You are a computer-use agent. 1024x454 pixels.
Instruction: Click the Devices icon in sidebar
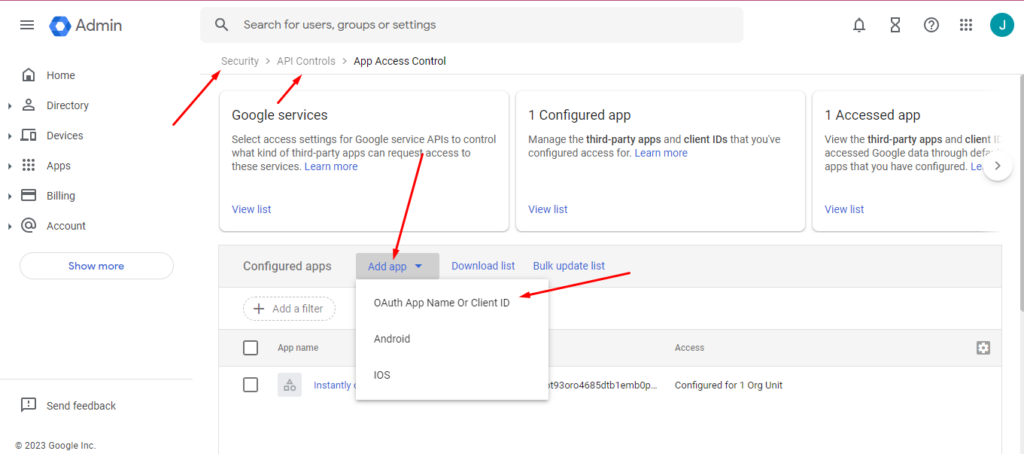pos(28,135)
